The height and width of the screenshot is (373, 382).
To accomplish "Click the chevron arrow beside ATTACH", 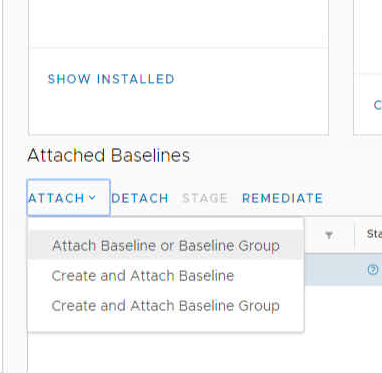I will (x=92, y=198).
